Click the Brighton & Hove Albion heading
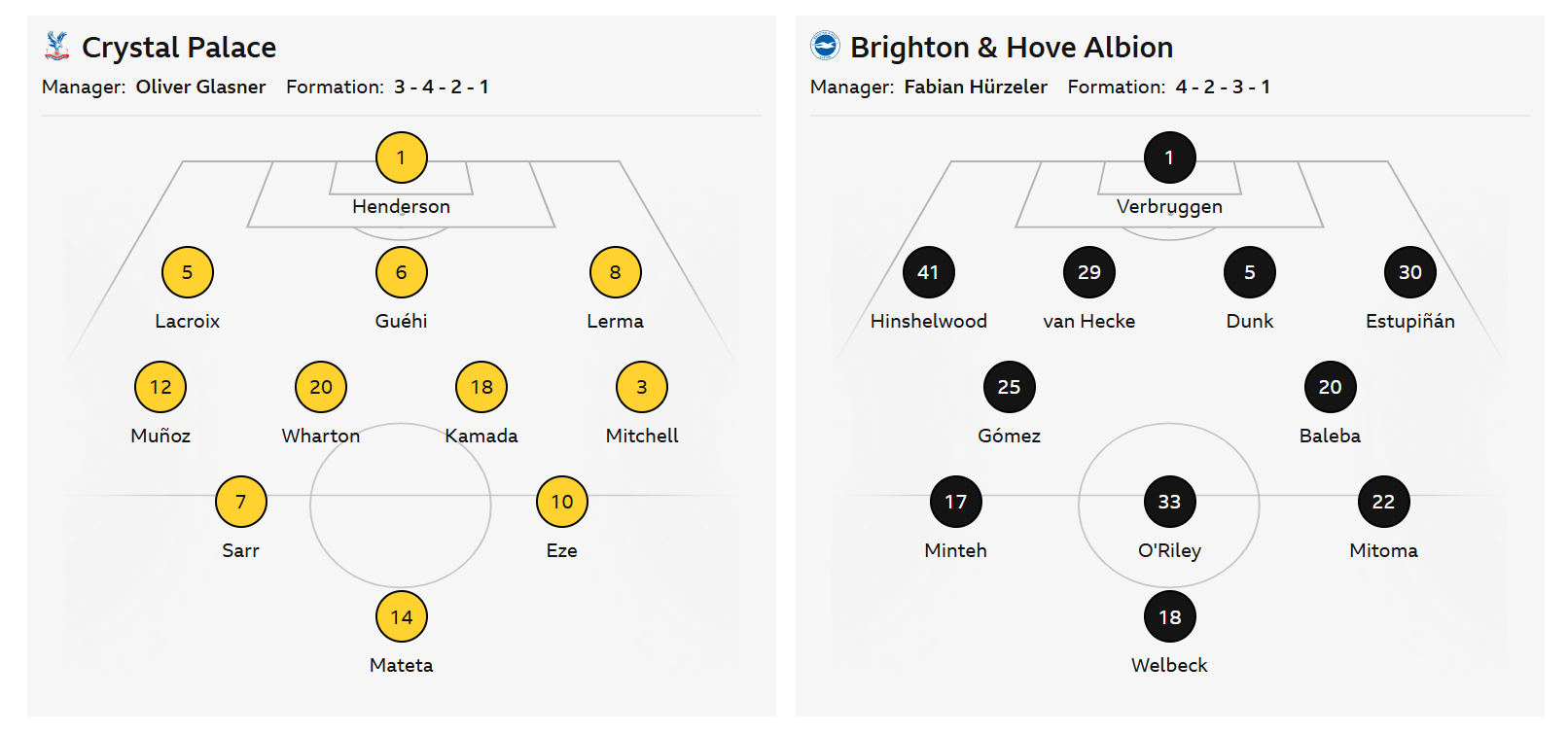This screenshot has width=1568, height=734. click(1012, 47)
